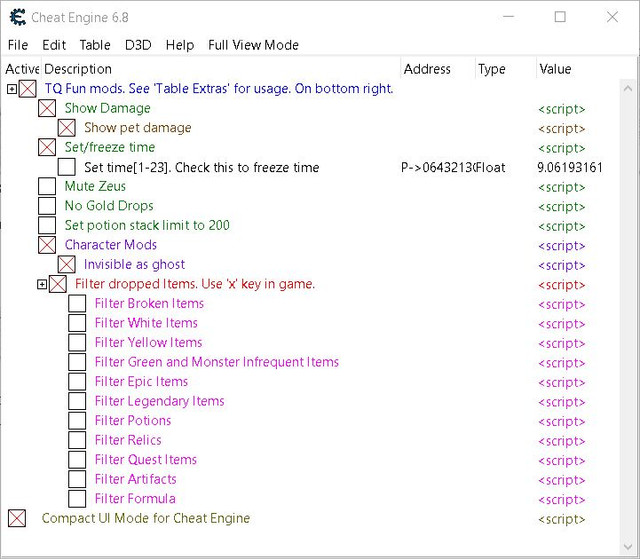Enable Filter Potions
This screenshot has width=640, height=559.
point(77,421)
